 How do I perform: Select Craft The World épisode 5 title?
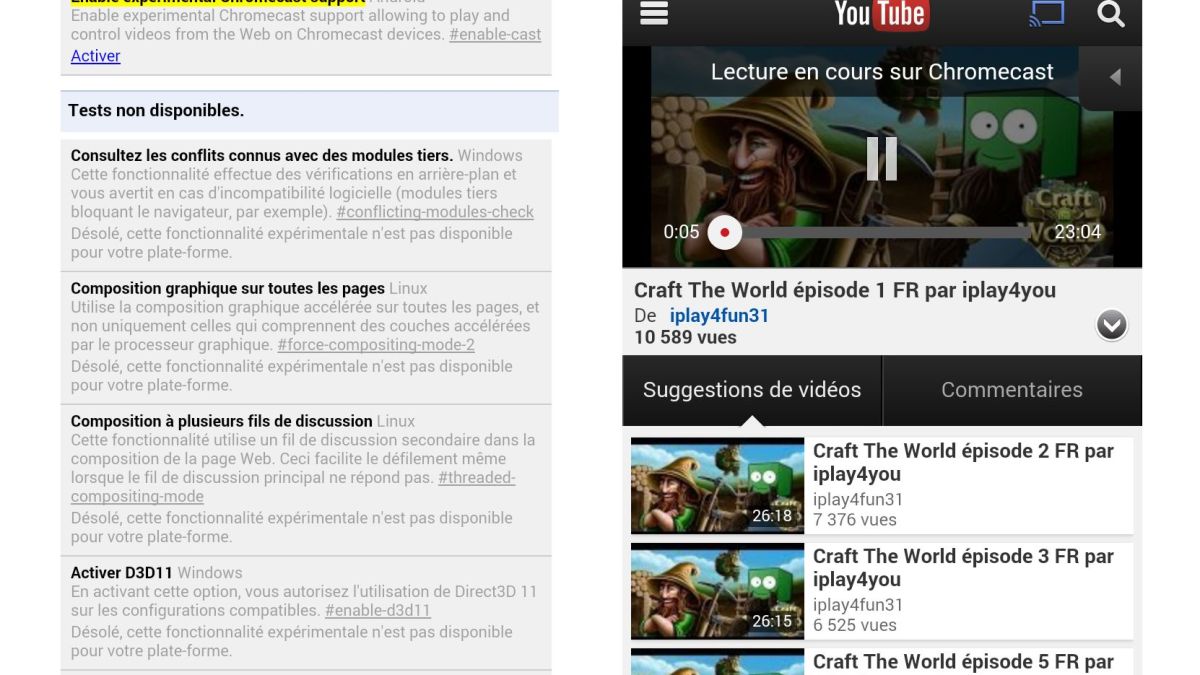(962, 661)
